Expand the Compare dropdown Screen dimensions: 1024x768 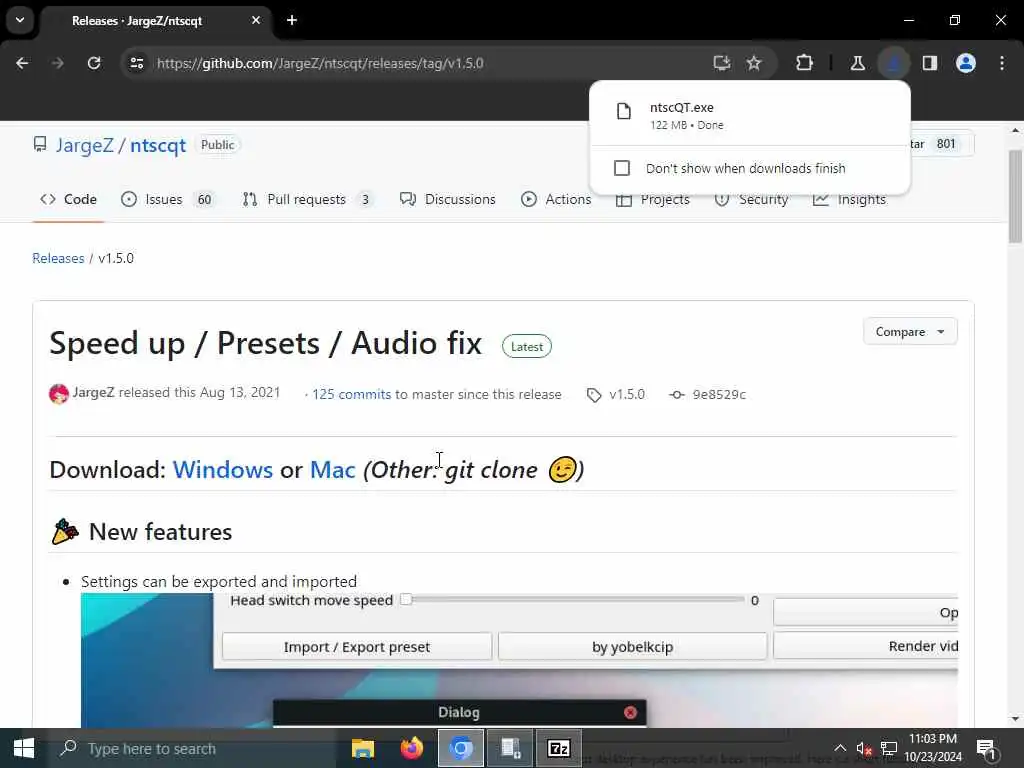coord(910,332)
